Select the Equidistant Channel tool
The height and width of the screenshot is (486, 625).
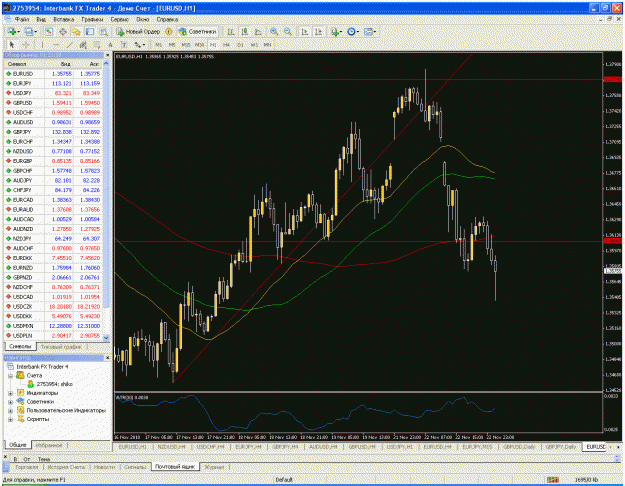(83, 45)
